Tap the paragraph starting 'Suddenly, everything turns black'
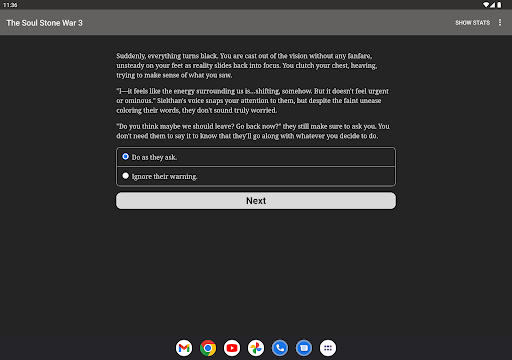512x360 pixels. (x=247, y=65)
